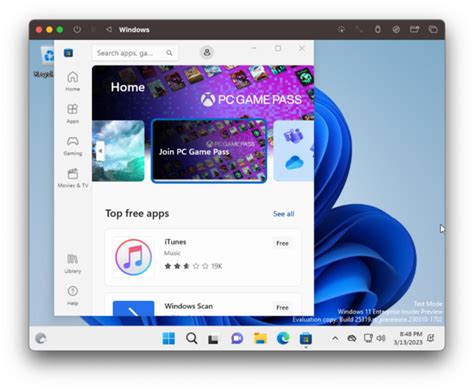Image resolution: width=474 pixels, height=389 pixels.
Task: Click the Join PC Game Pass banner
Action: [209, 151]
